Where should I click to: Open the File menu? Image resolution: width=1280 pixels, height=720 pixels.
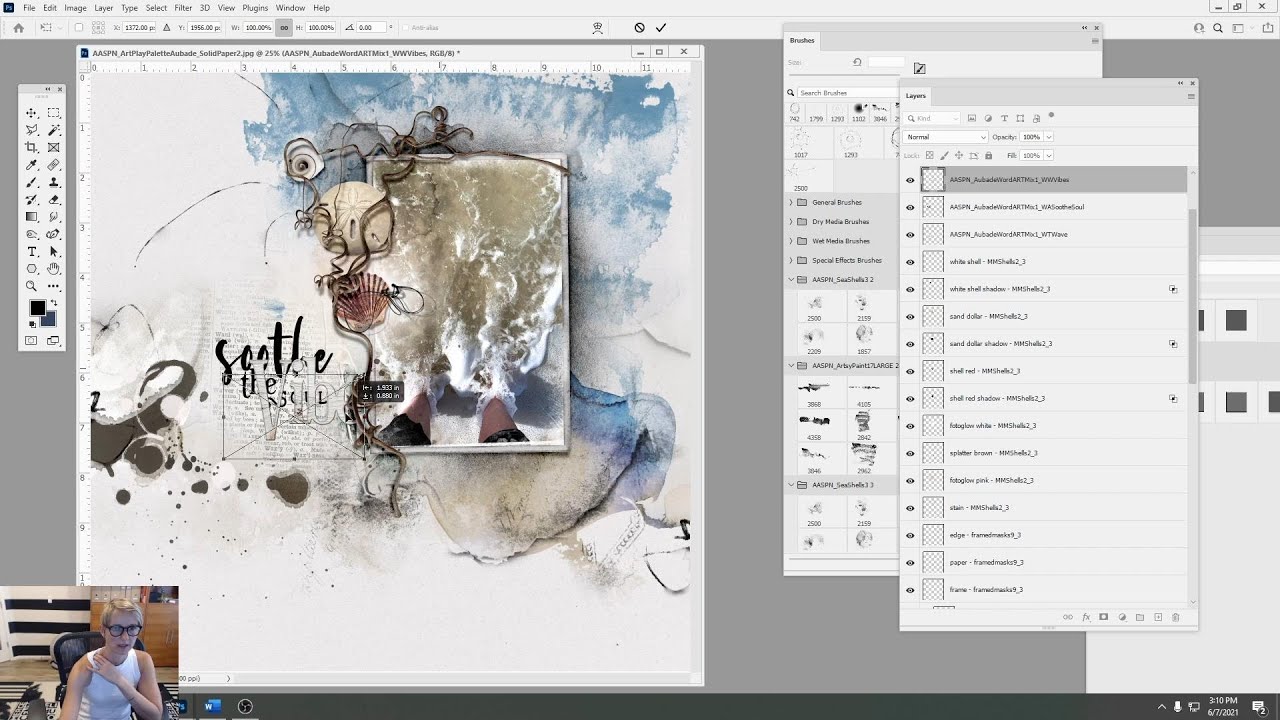[29, 8]
